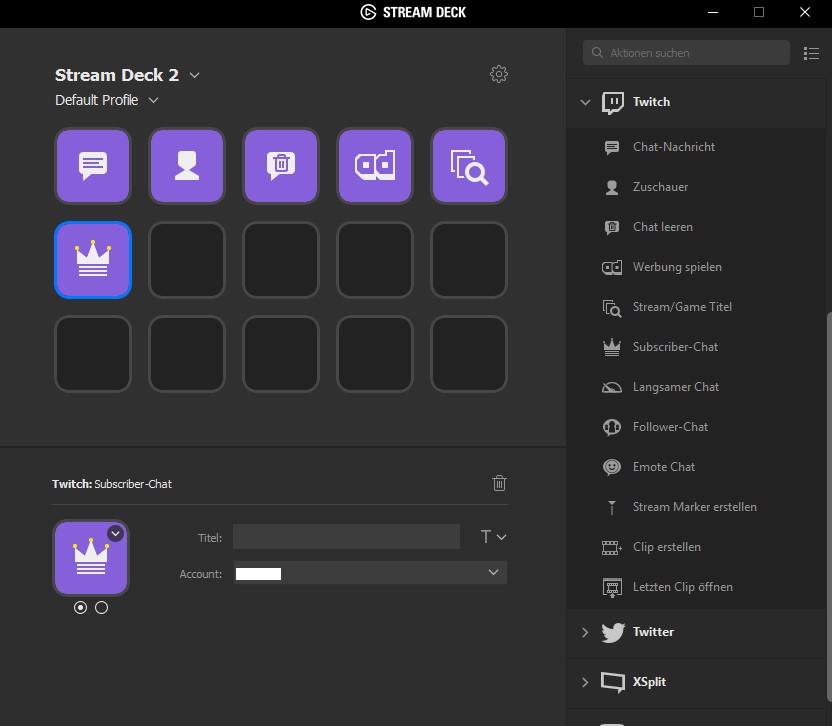832x726 pixels.
Task: Open the Default Profile dropdown
Action: 153,100
